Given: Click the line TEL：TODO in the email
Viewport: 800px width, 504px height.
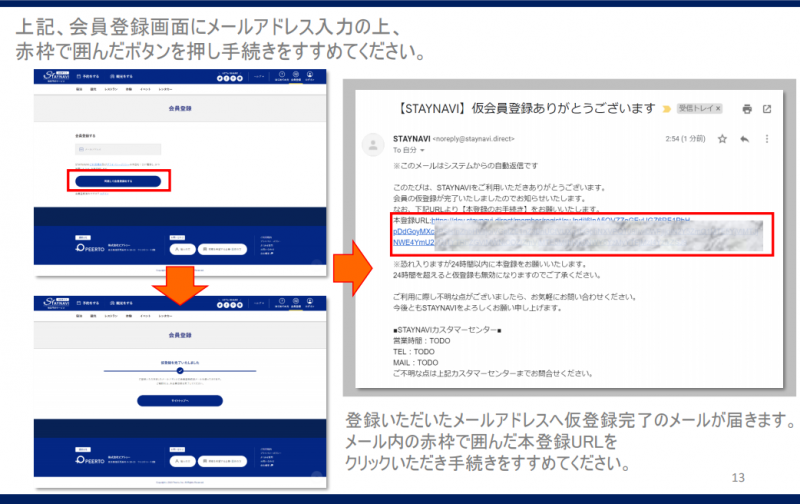Looking at the screenshot, I should click(x=413, y=352).
